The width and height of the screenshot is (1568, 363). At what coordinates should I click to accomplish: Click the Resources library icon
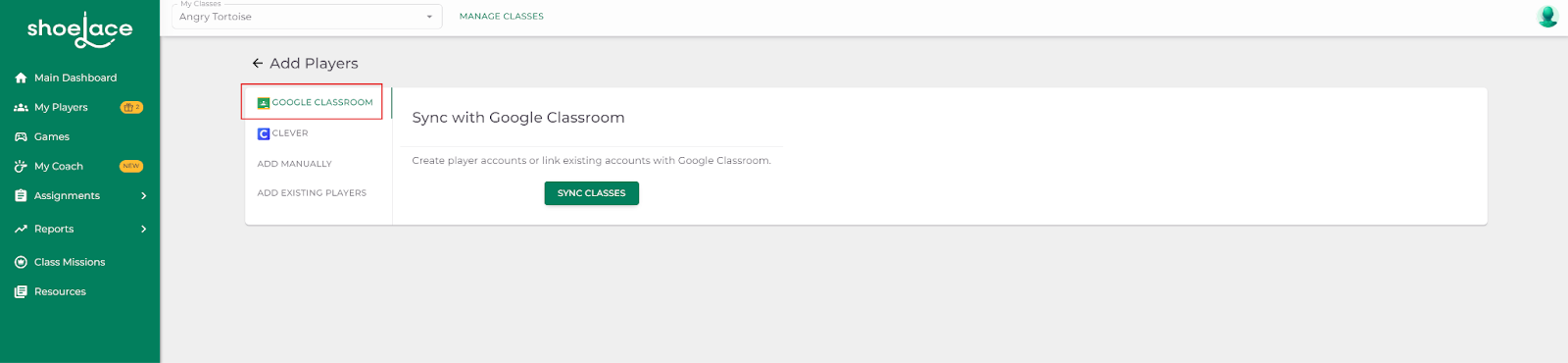[x=21, y=291]
